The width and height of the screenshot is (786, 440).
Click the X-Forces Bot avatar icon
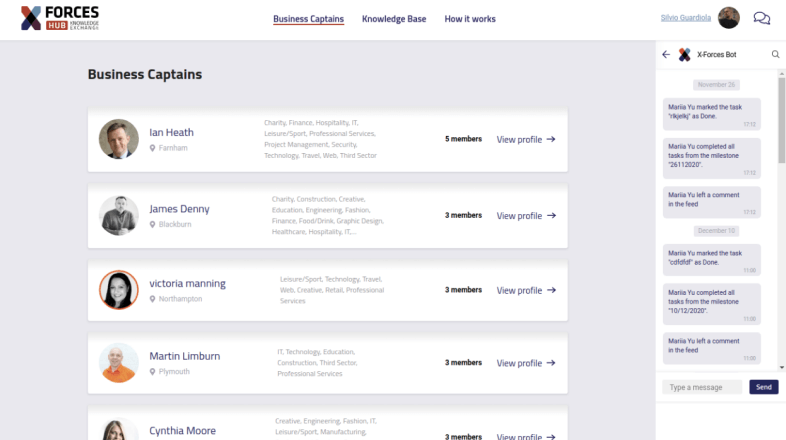coord(685,55)
